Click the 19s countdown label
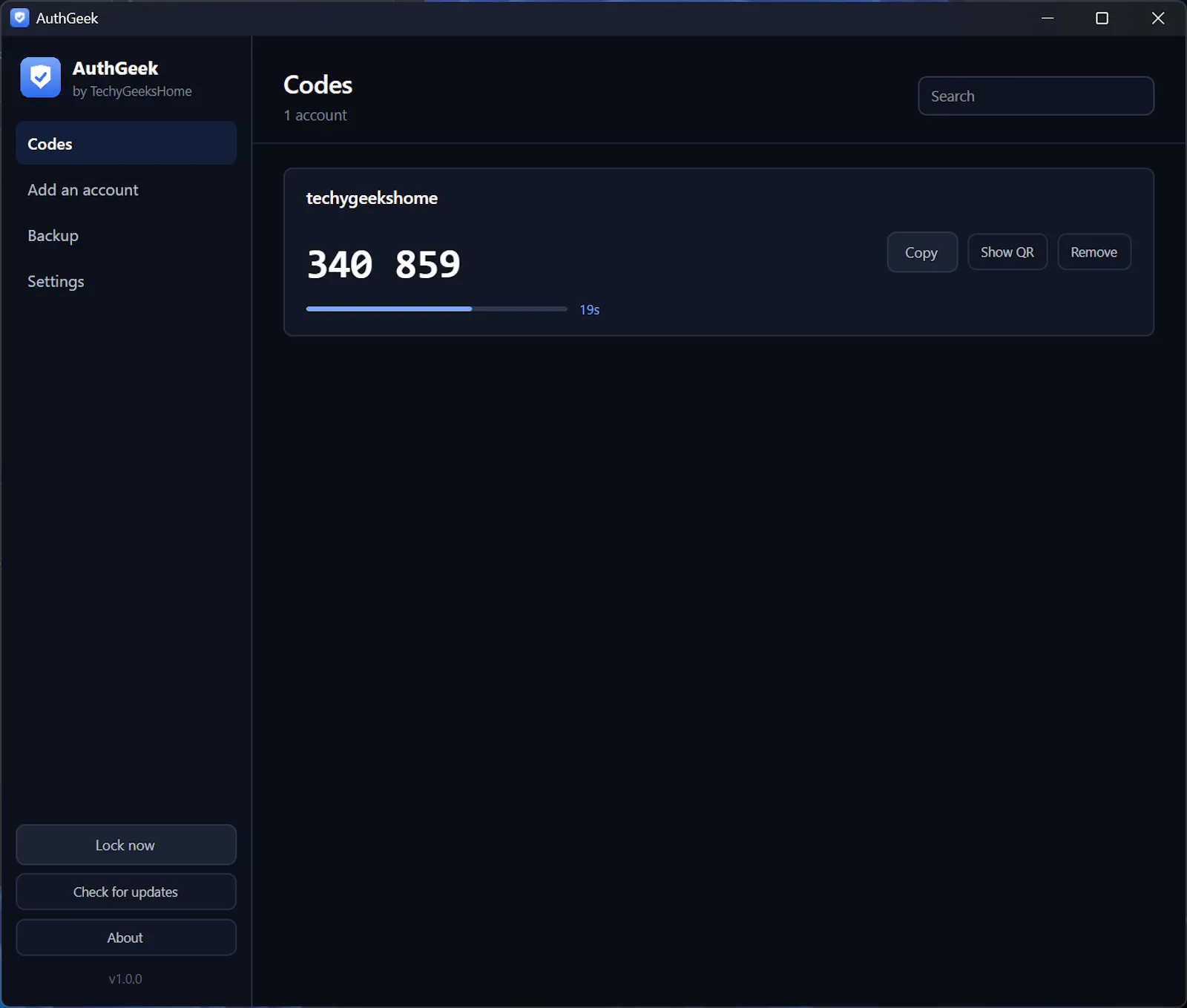 590,310
